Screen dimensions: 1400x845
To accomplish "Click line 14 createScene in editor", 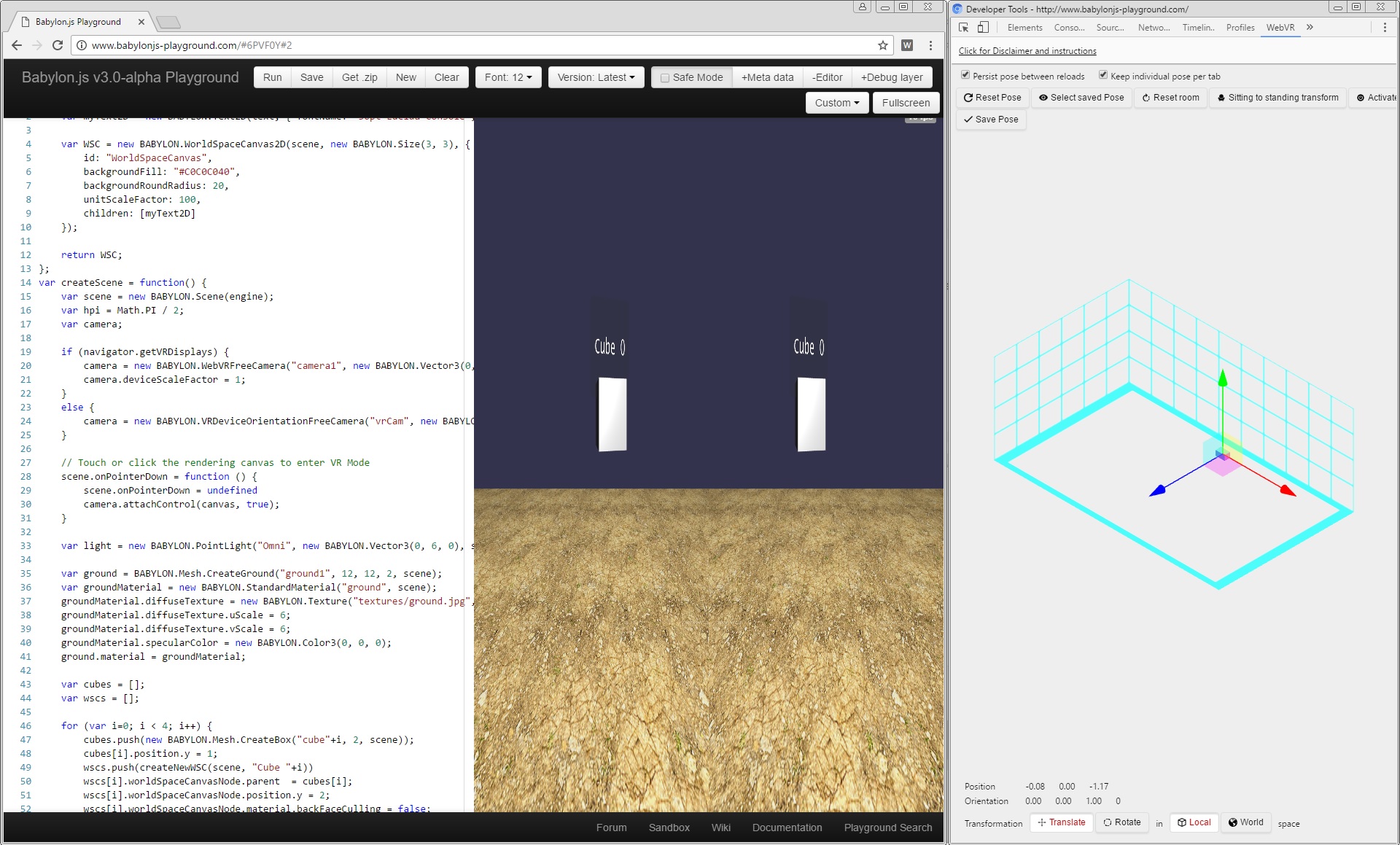I will [x=123, y=282].
